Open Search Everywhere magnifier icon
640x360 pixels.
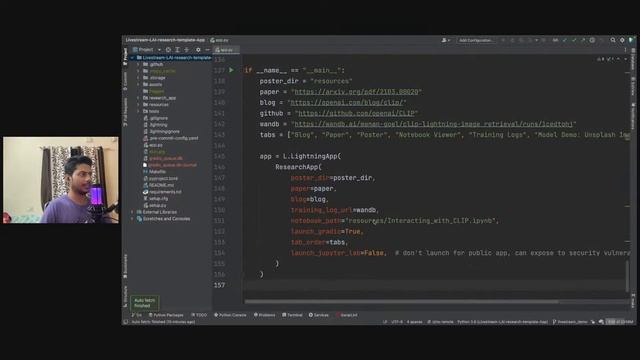613,40
